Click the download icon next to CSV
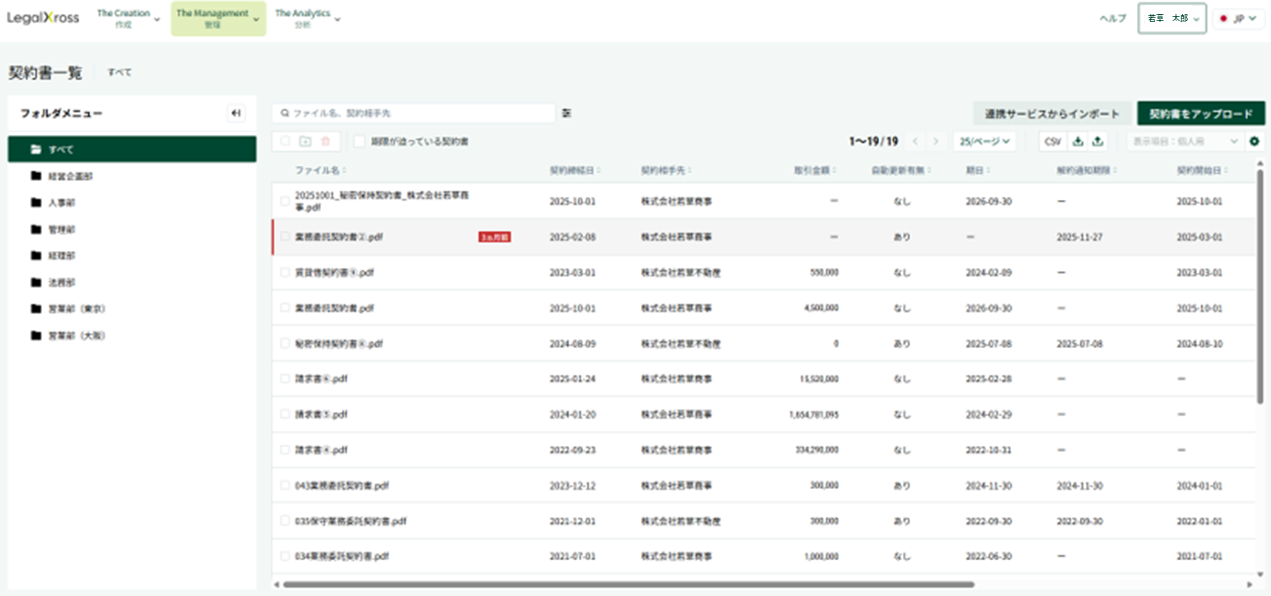Image resolution: width=1271 pixels, height=596 pixels. (1078, 142)
